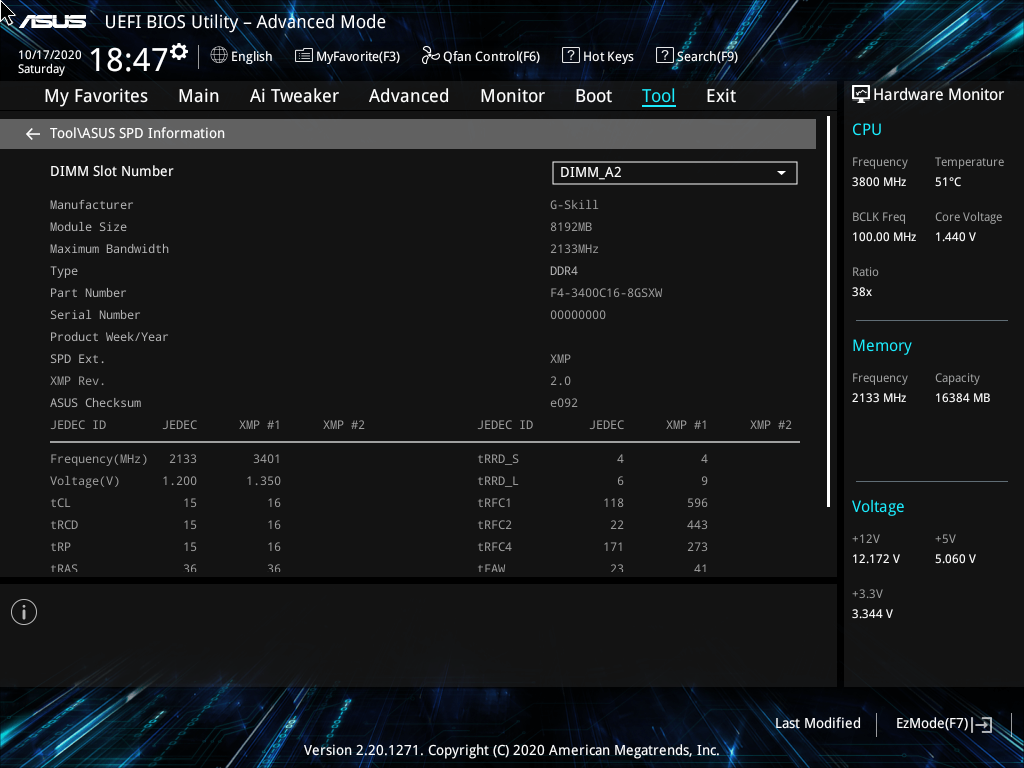Click the CPU frequency 3800 MHz

[879, 182]
